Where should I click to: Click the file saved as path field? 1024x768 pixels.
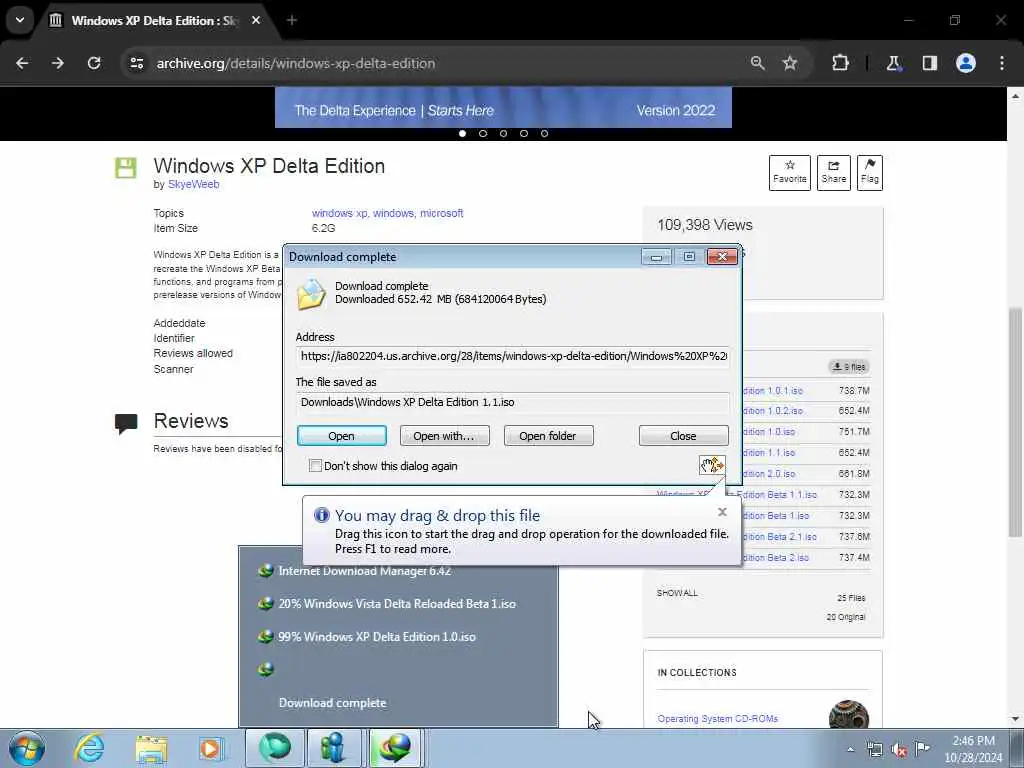(x=513, y=402)
